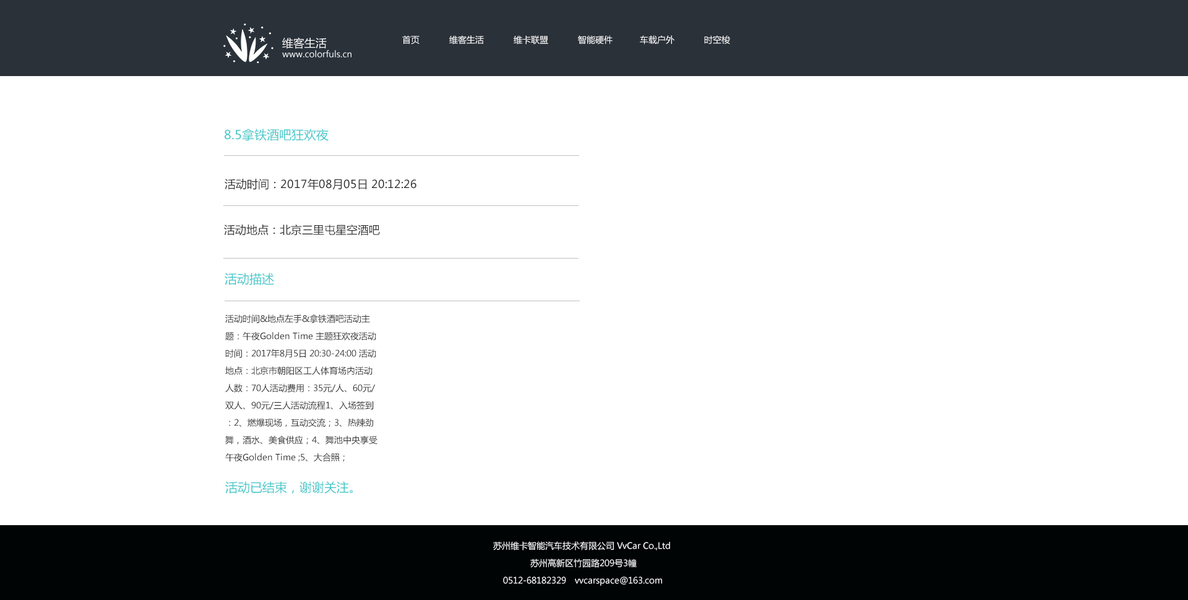Click the line with 20:30-24:00

[x=301, y=354]
